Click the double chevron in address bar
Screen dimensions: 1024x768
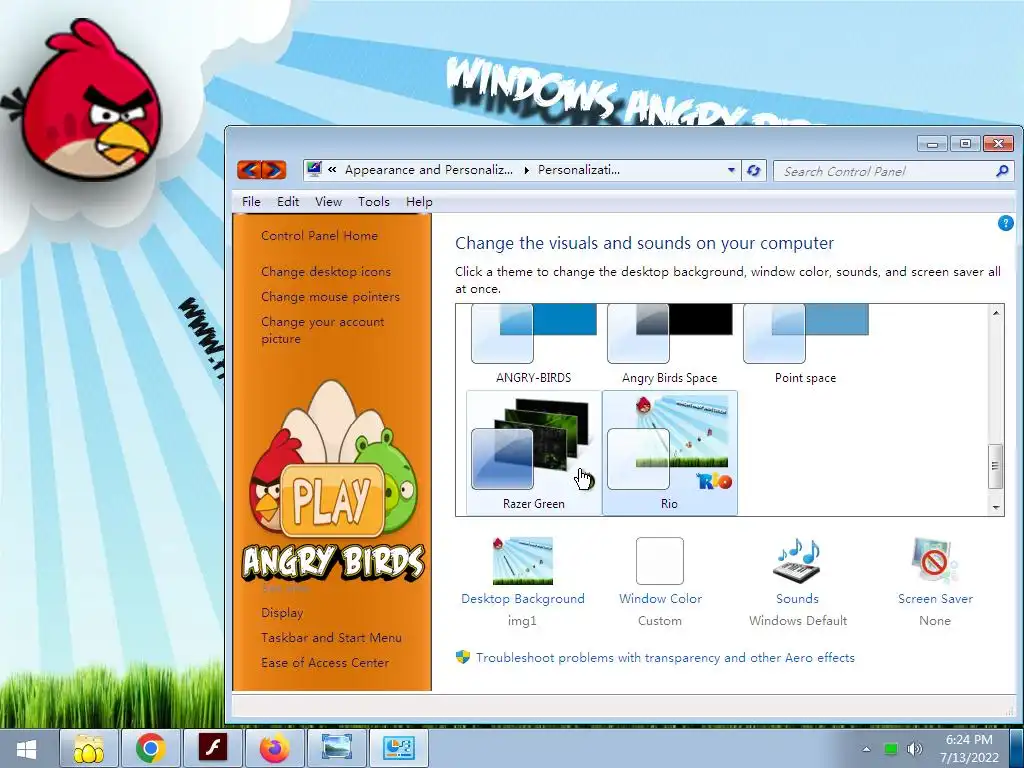click(332, 170)
